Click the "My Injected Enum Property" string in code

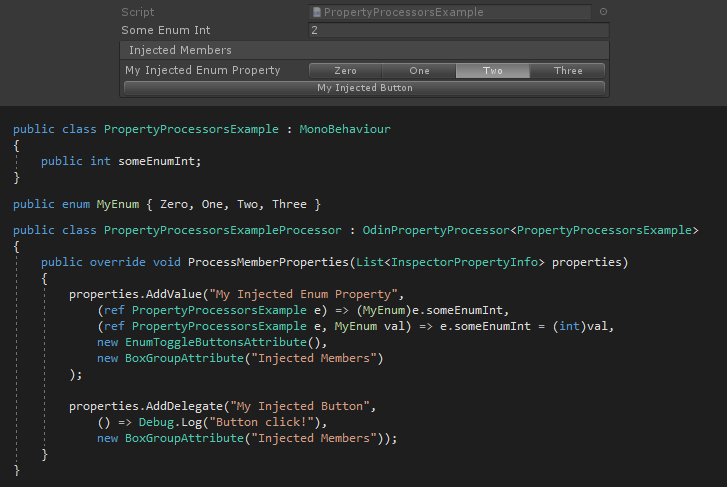click(x=303, y=294)
